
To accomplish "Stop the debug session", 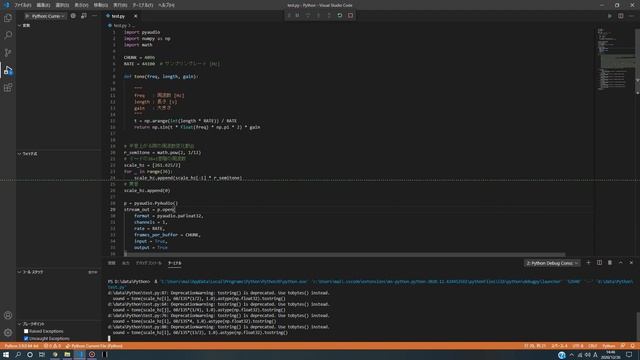I will pos(350,16).
